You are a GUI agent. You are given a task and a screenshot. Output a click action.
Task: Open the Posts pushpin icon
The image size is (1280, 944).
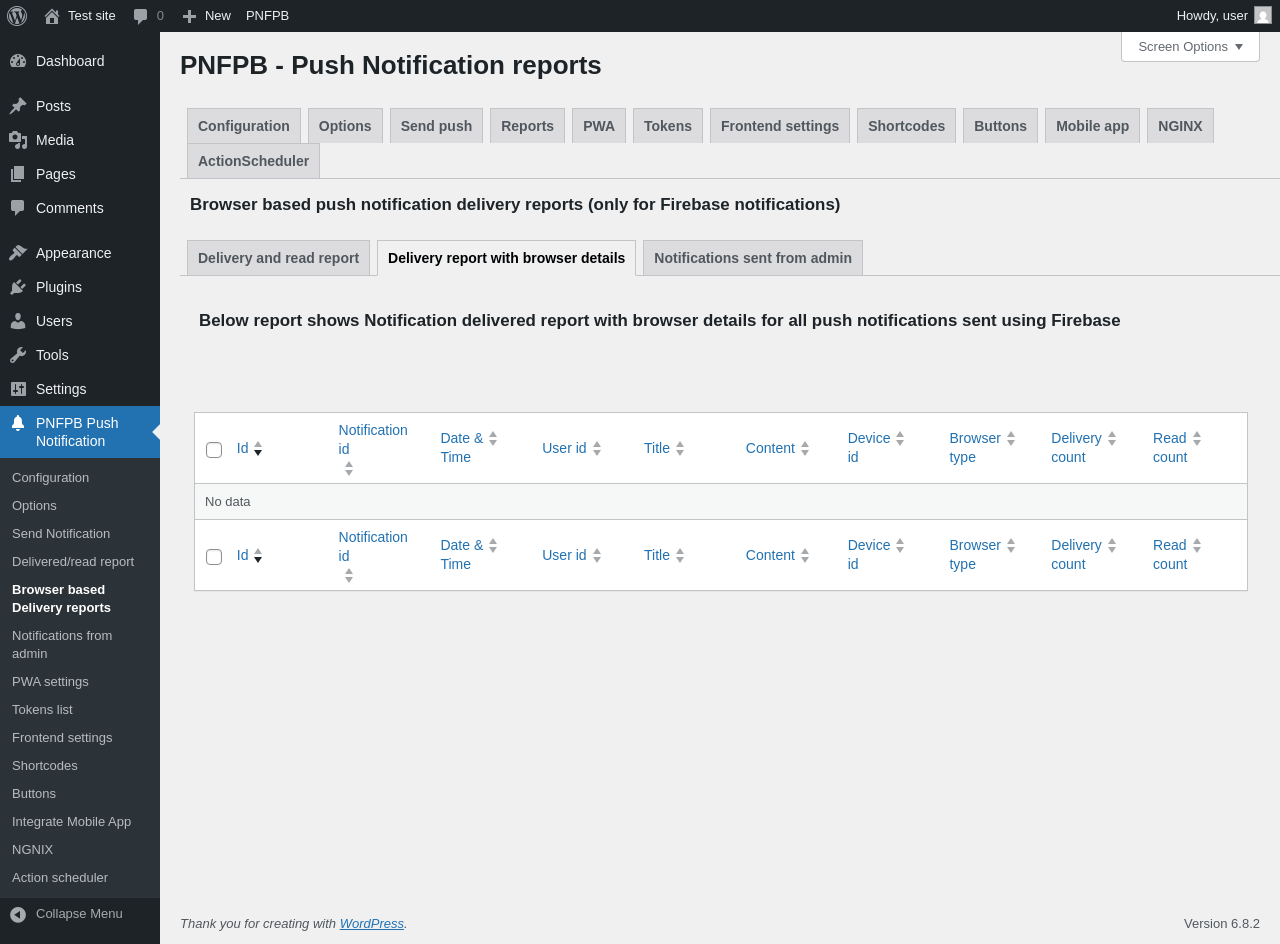(18, 106)
